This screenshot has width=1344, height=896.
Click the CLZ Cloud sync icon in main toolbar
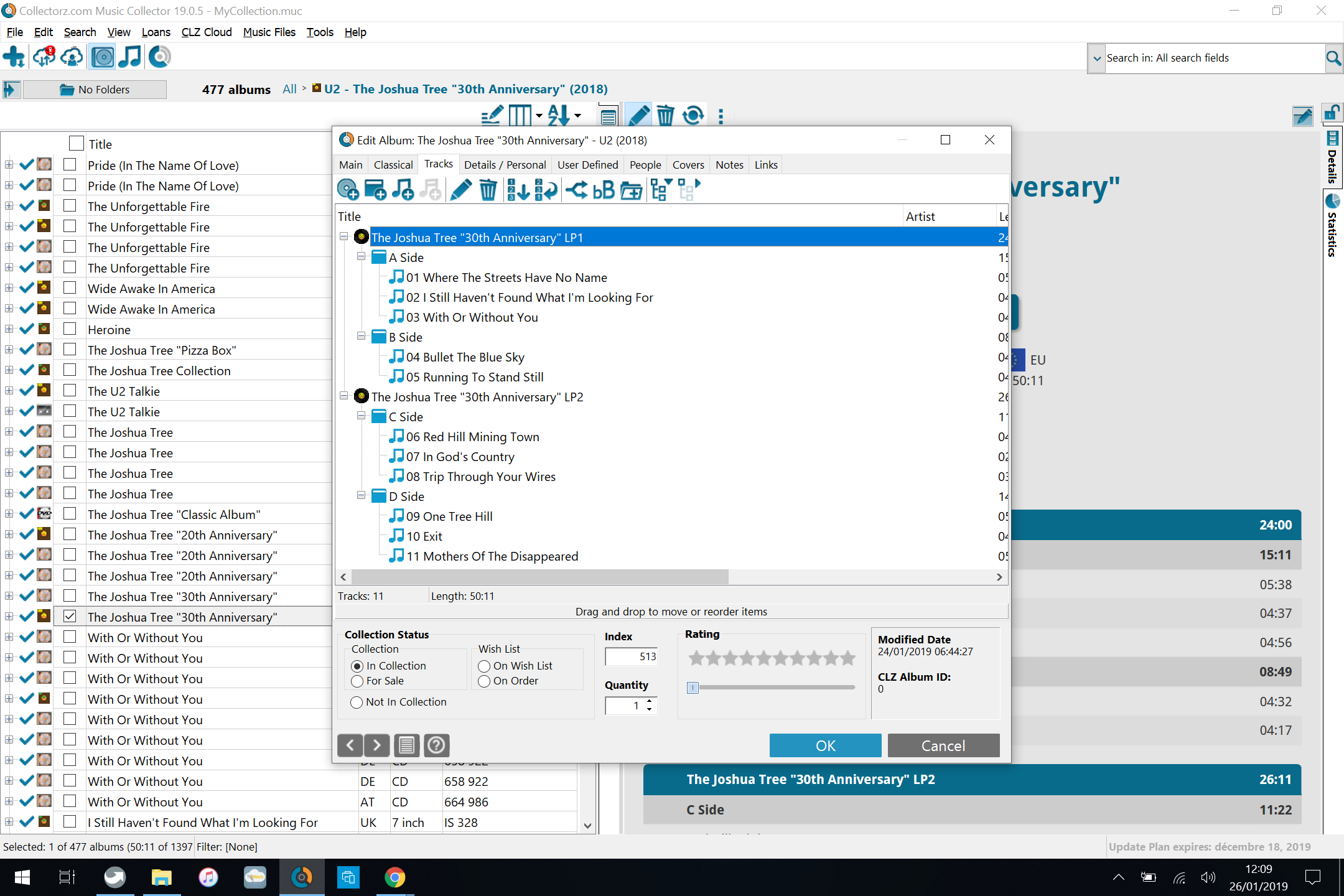pos(44,57)
